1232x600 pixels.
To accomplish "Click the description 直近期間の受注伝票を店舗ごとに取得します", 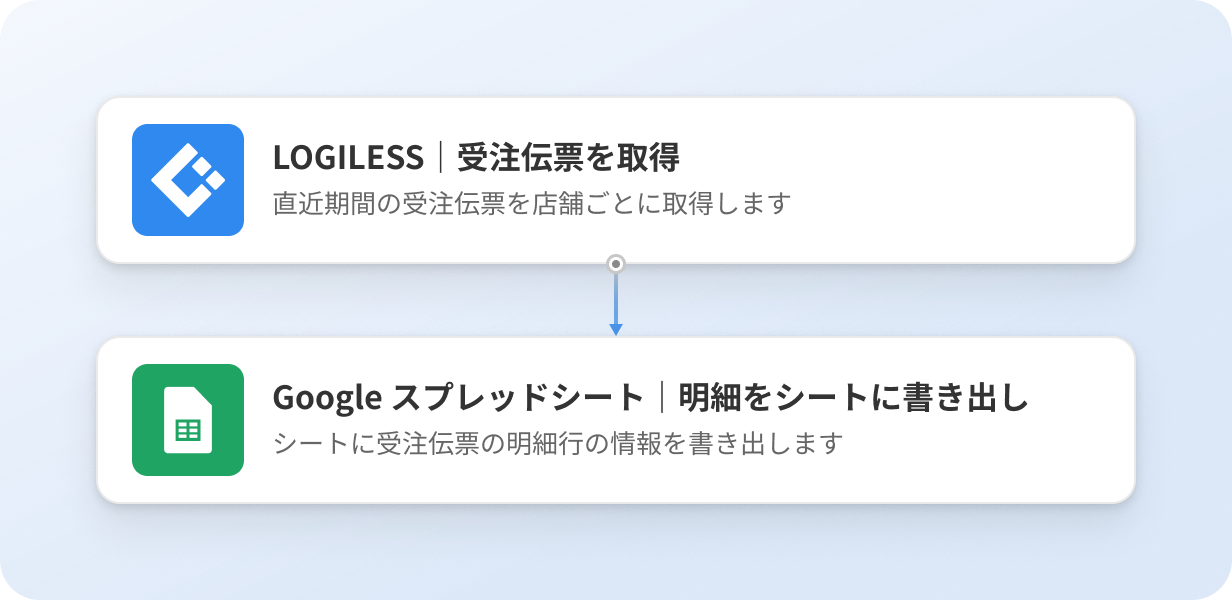I will 532,204.
